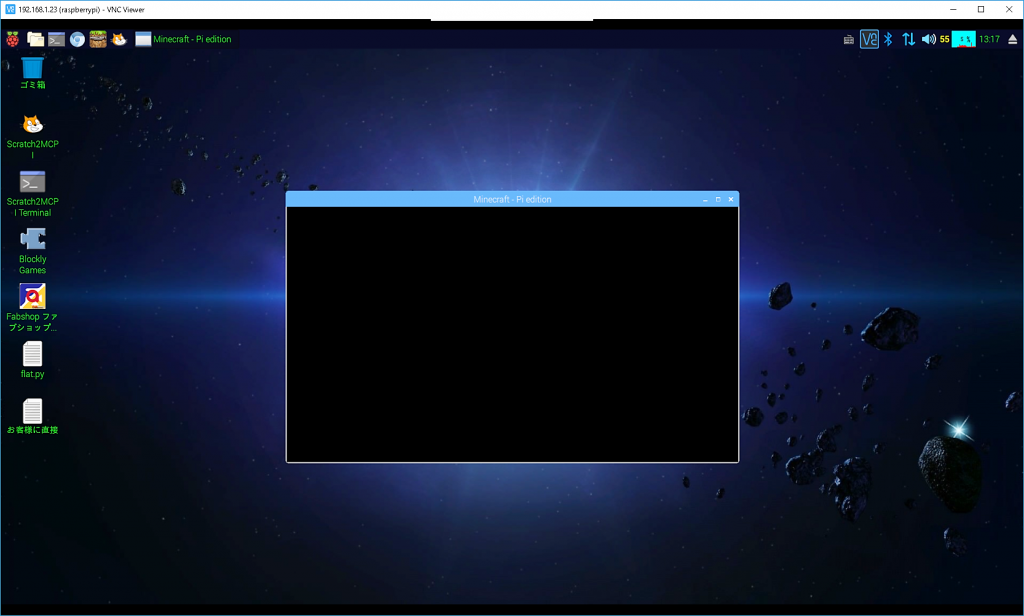The height and width of the screenshot is (616, 1024).
Task: Select the Minecraft - Pi edition taskbar entry
Action: pyautogui.click(x=183, y=39)
